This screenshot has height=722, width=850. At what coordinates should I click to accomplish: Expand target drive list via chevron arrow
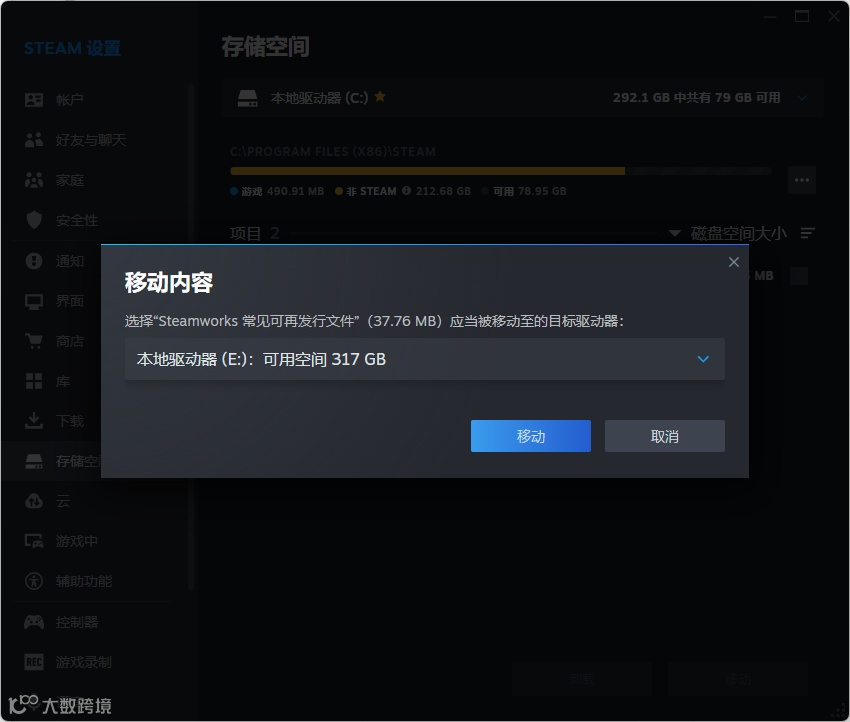coord(703,359)
